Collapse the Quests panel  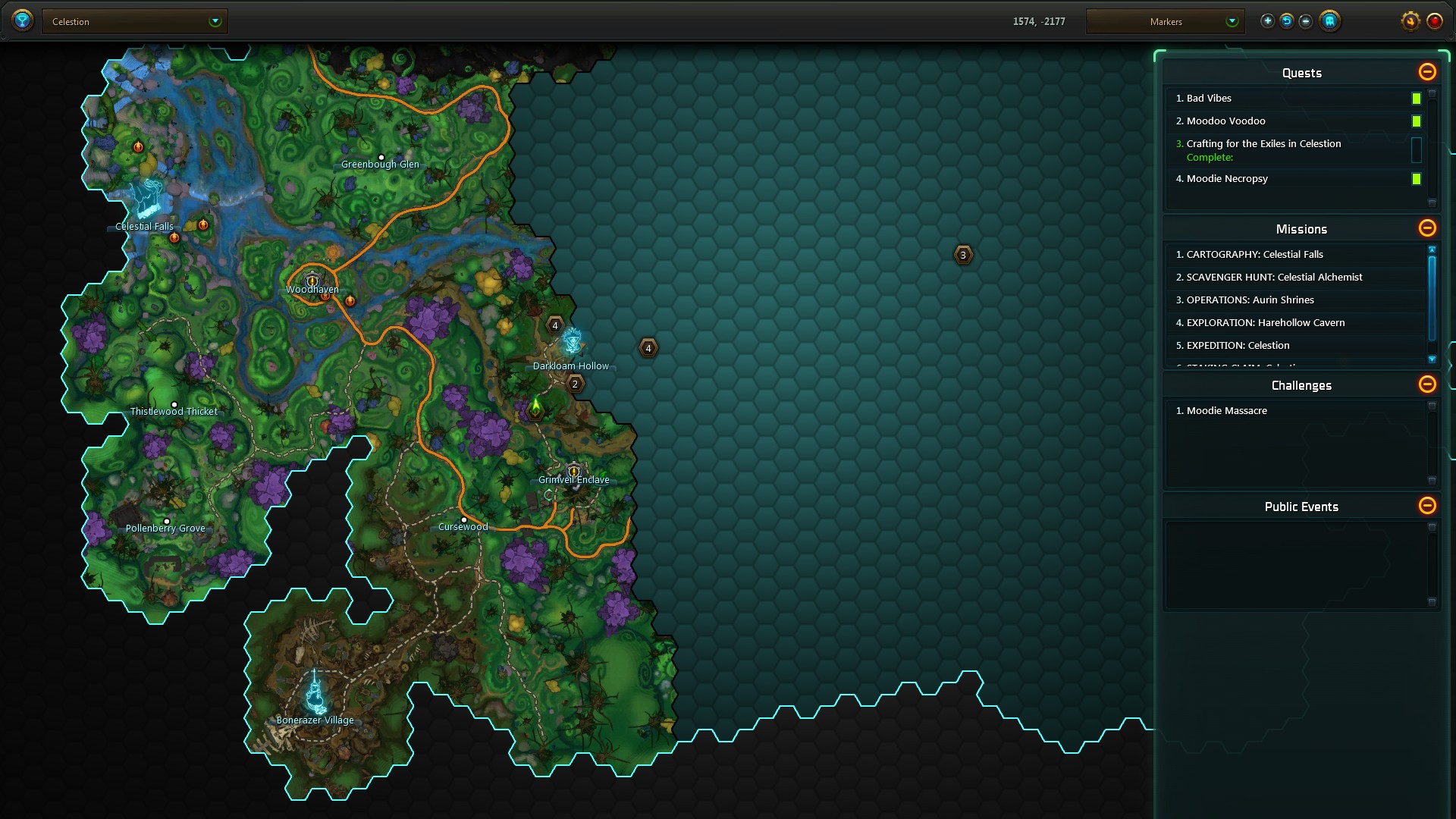[x=1427, y=72]
